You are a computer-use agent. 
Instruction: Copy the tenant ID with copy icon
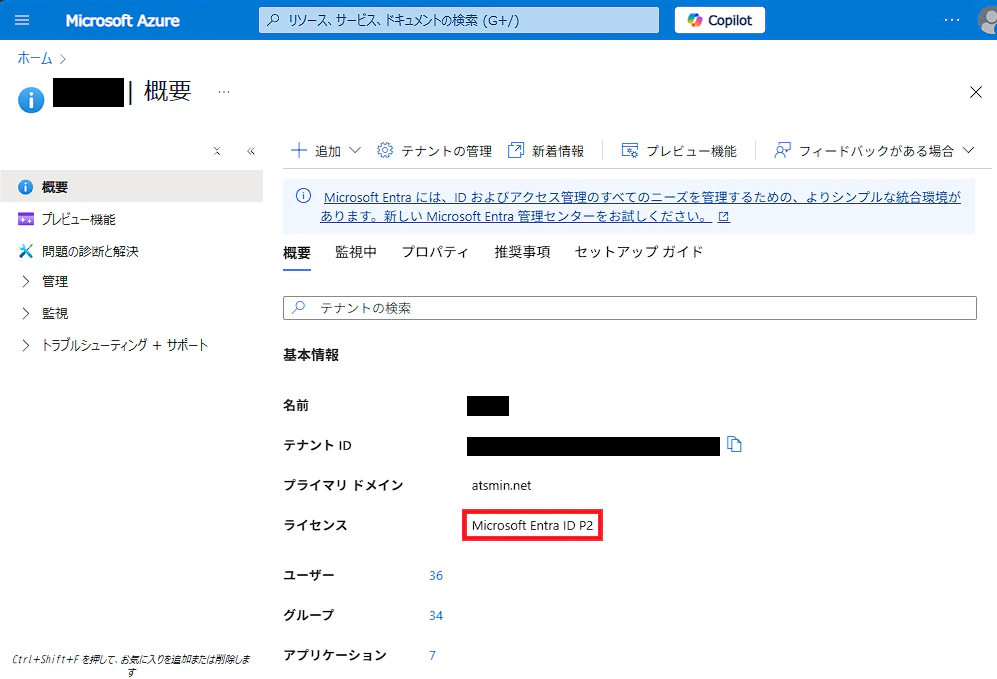click(734, 444)
